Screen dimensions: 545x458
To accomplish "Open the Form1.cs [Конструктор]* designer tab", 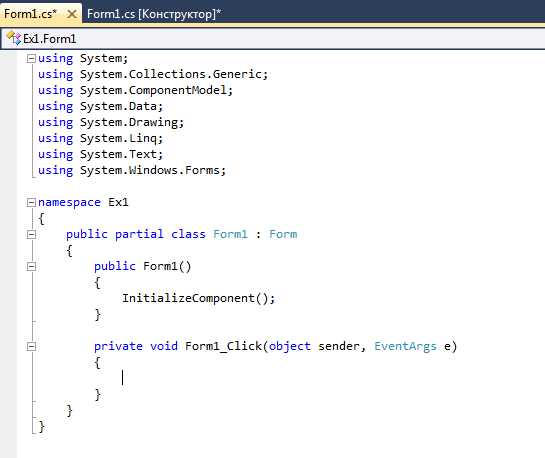I will 154,14.
